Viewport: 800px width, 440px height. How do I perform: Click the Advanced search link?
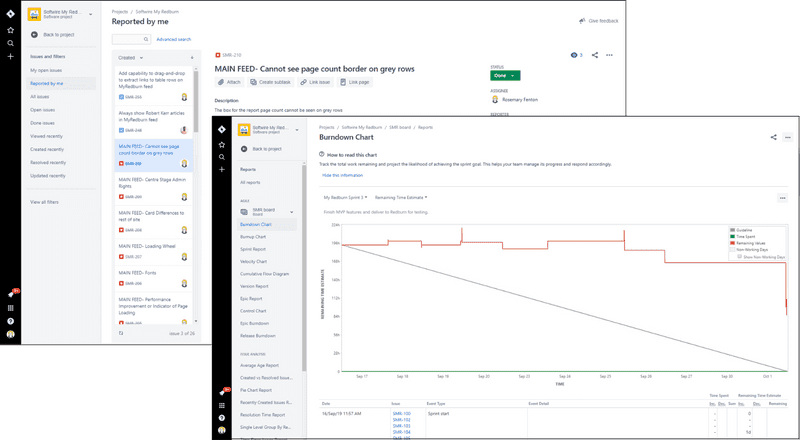point(173,39)
